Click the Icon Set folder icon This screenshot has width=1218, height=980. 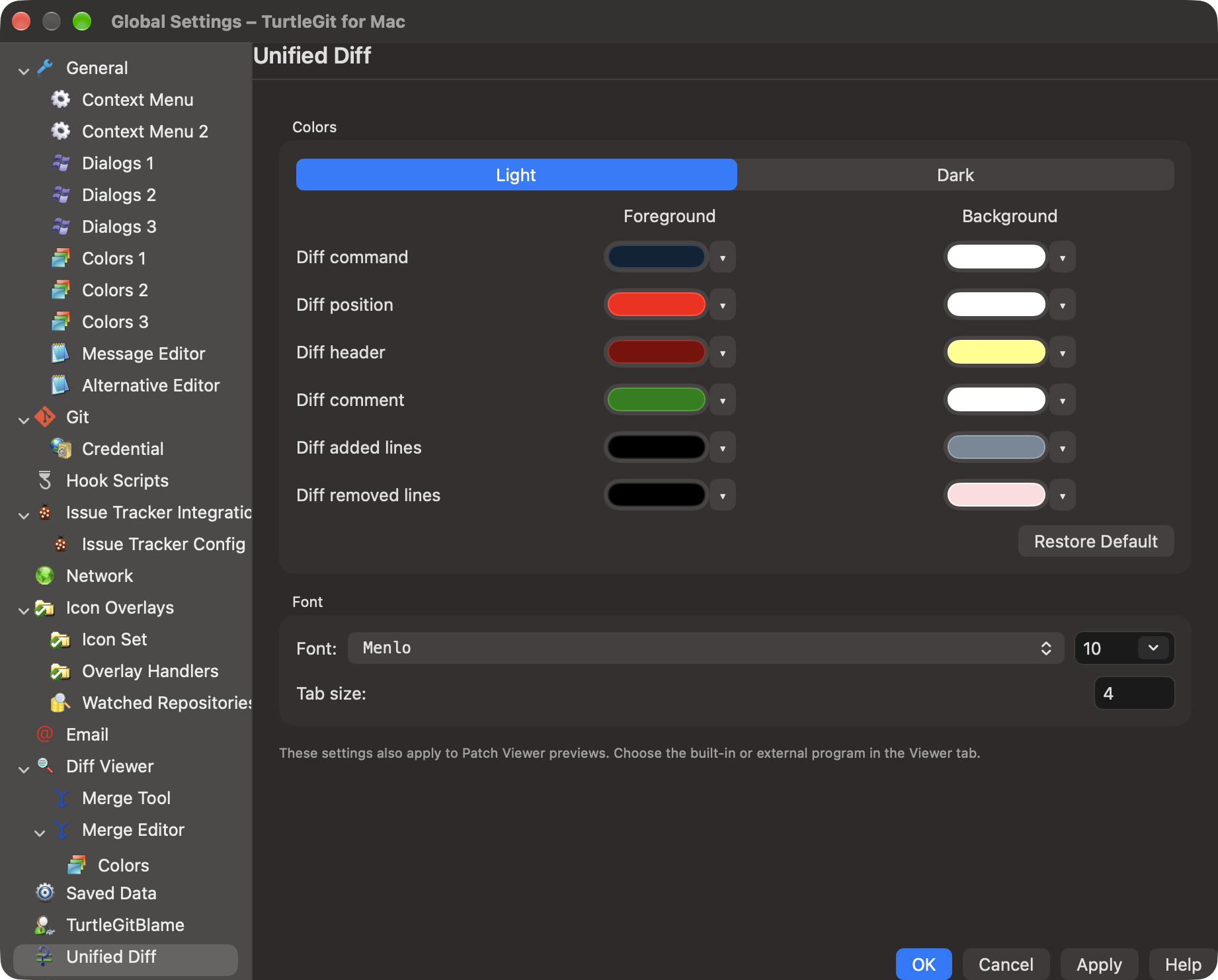click(x=61, y=639)
